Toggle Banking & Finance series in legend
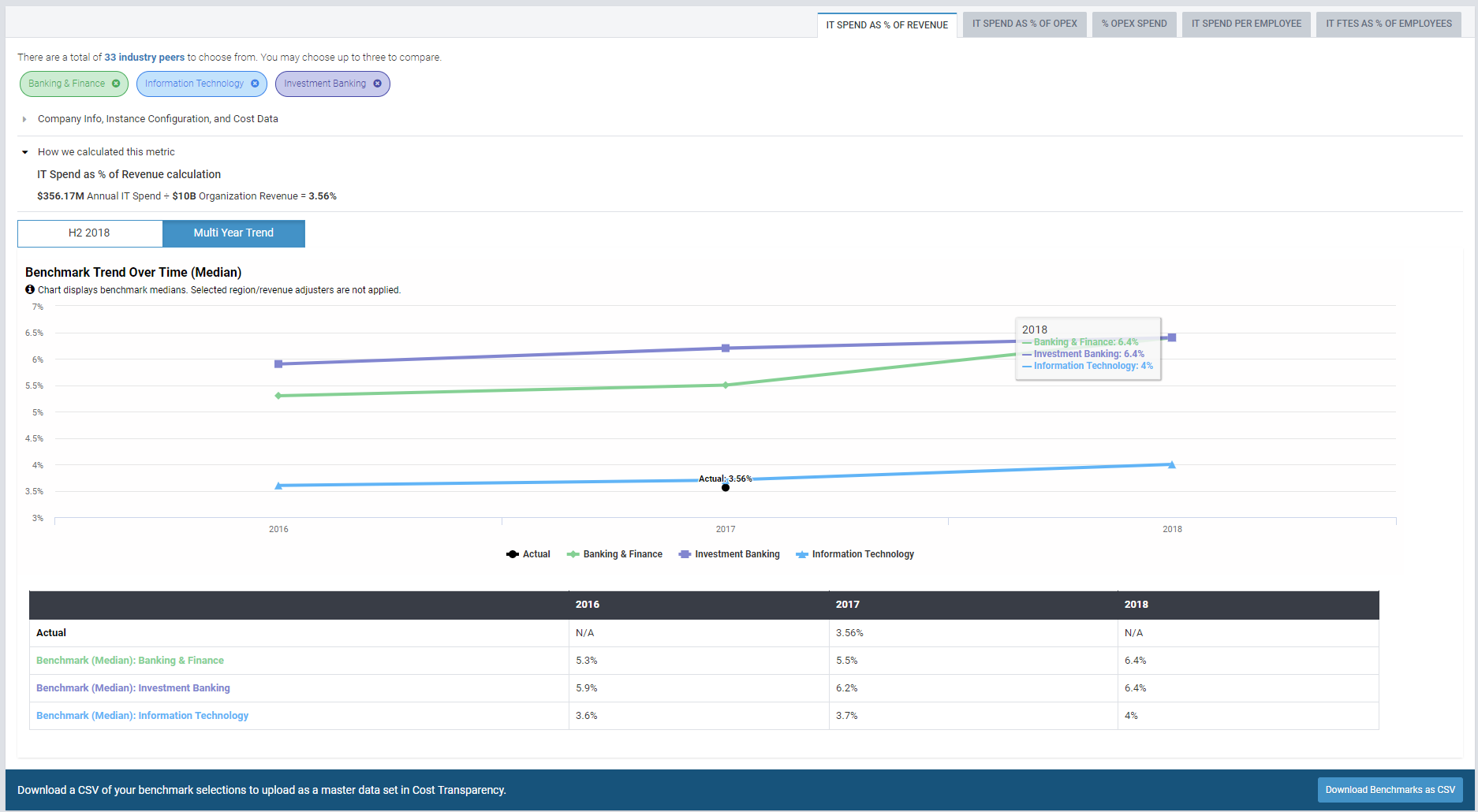The width and height of the screenshot is (1478, 812). (615, 554)
